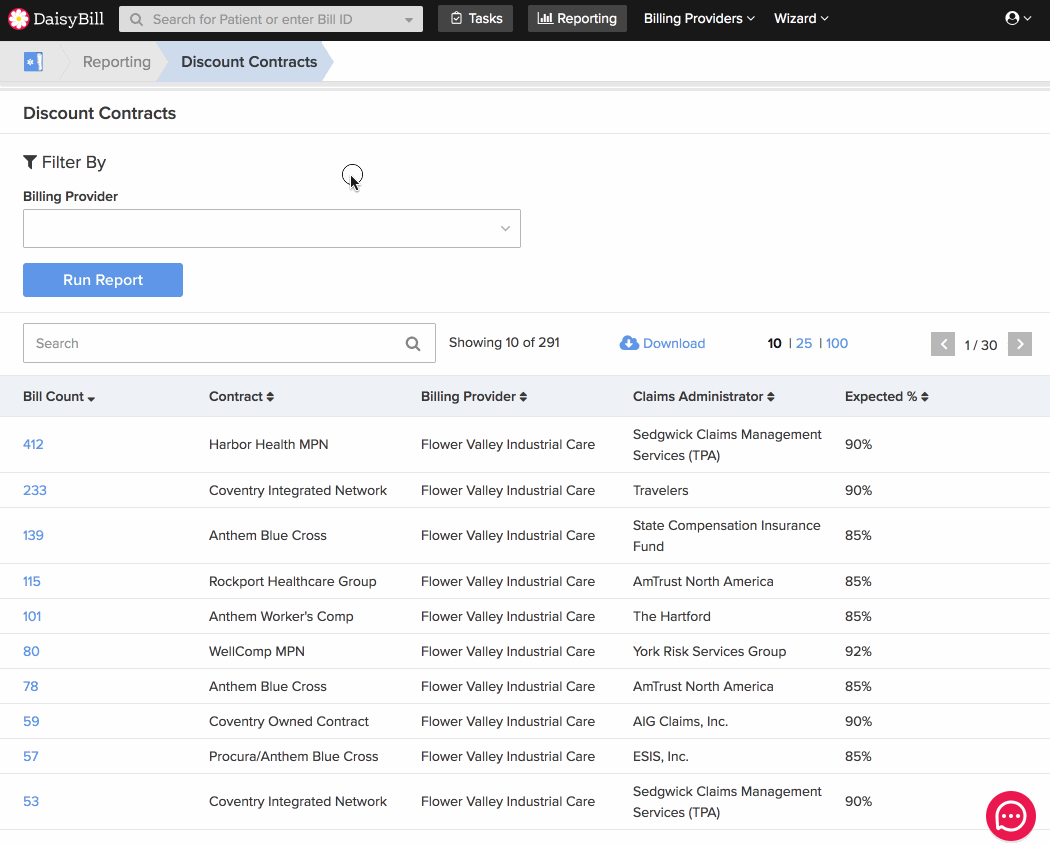Viewport: 1050px width, 845px height.
Task: Open the 101 bill count link
Action: 32,616
